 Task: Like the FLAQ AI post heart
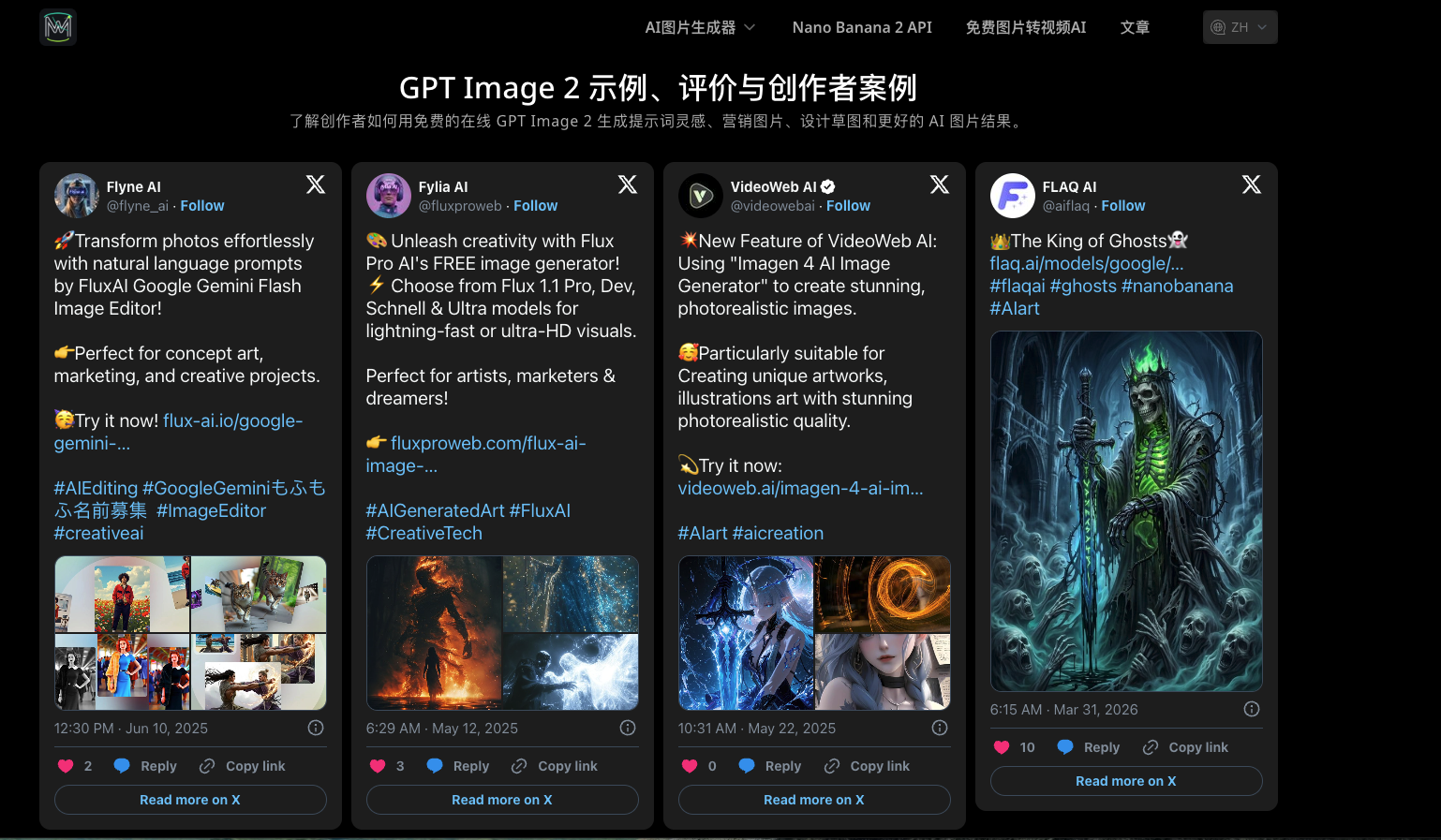point(1002,747)
